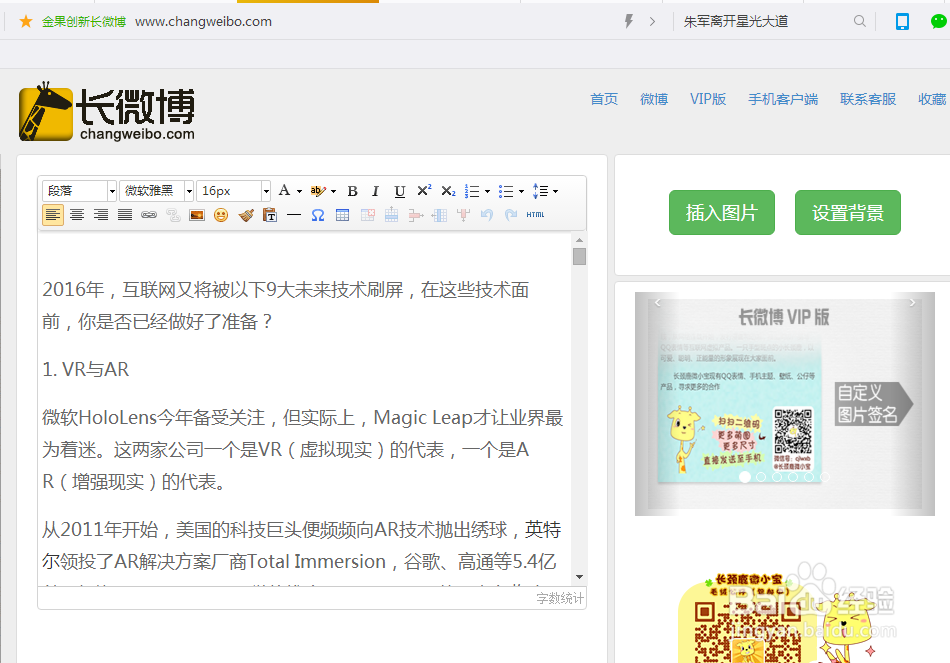Paste as plain text icon

(x=270, y=215)
